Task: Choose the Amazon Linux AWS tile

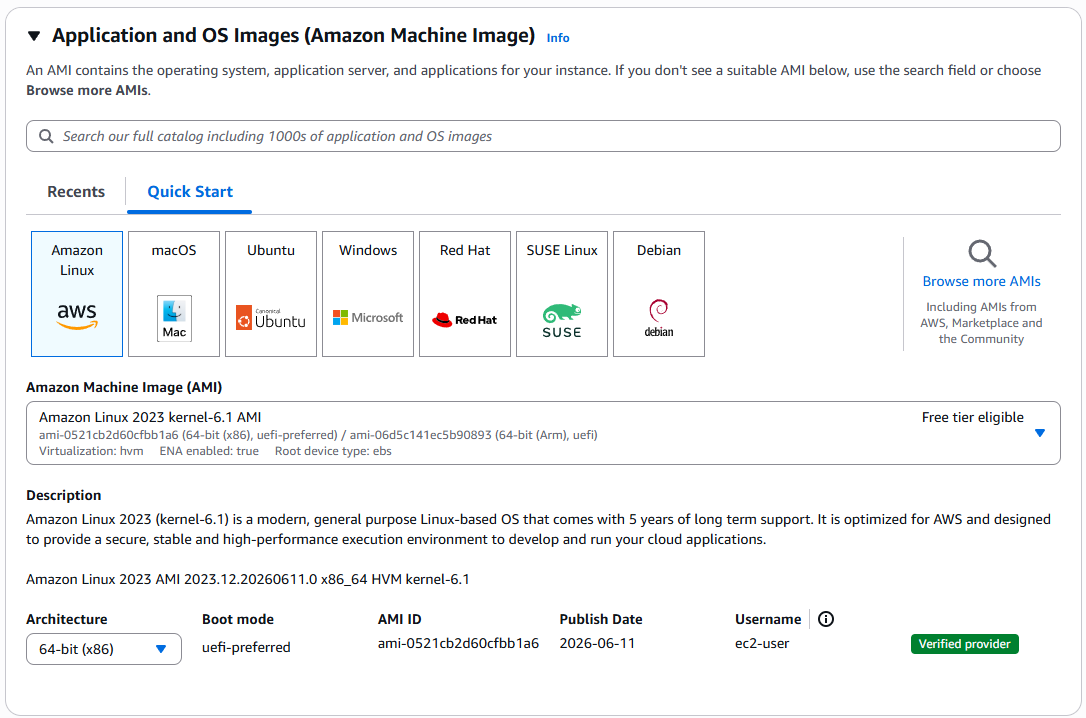Action: [77, 294]
